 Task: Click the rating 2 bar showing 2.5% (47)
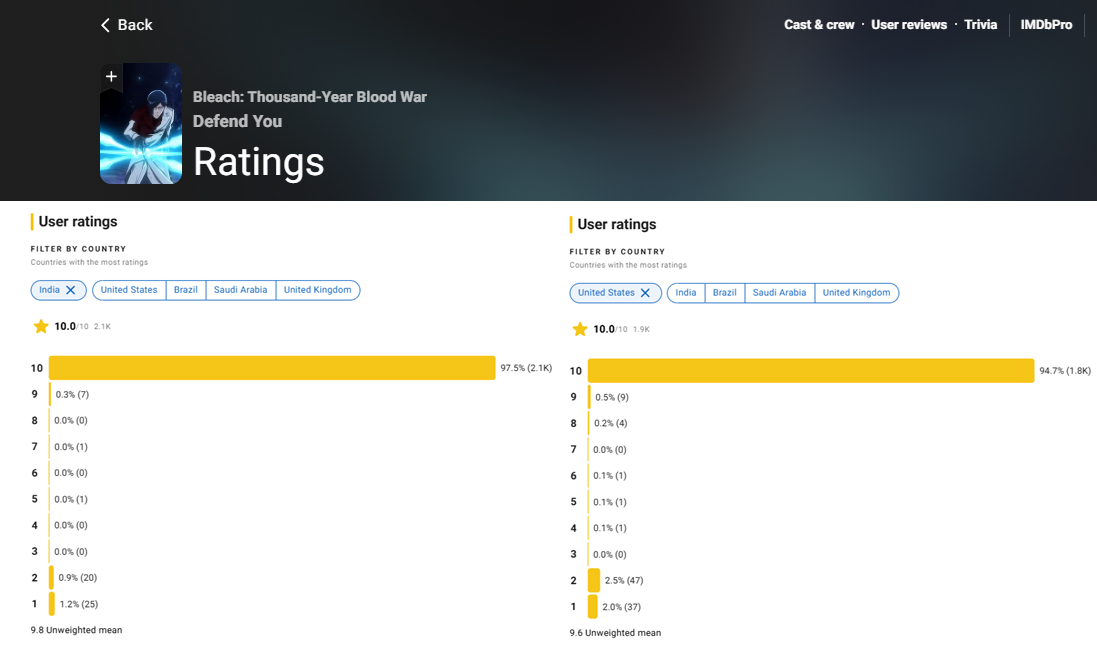[x=594, y=580]
